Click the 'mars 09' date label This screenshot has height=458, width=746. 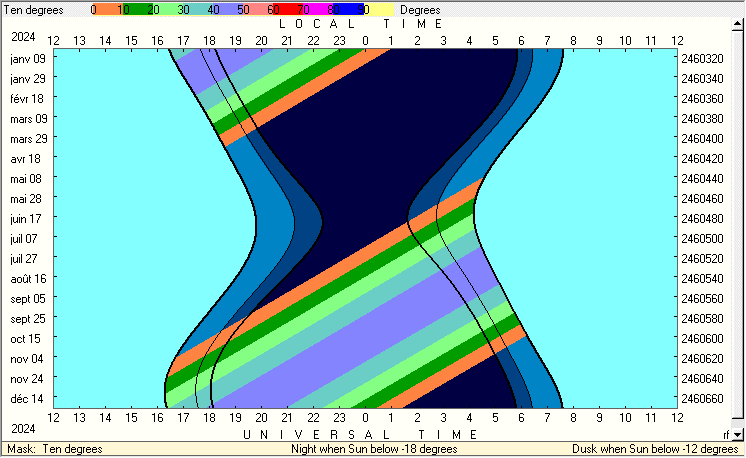29,118
